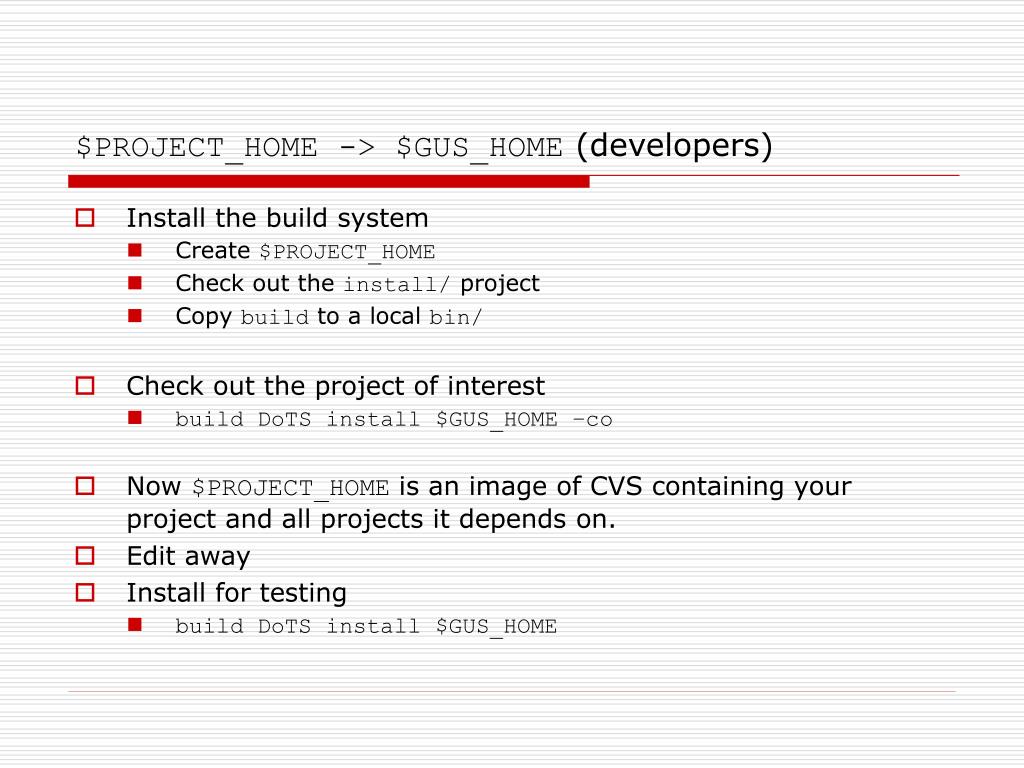Viewport: 1024px width, 768px height.
Task: Click the hollow bullet beside Install for testing
Action: [85, 592]
